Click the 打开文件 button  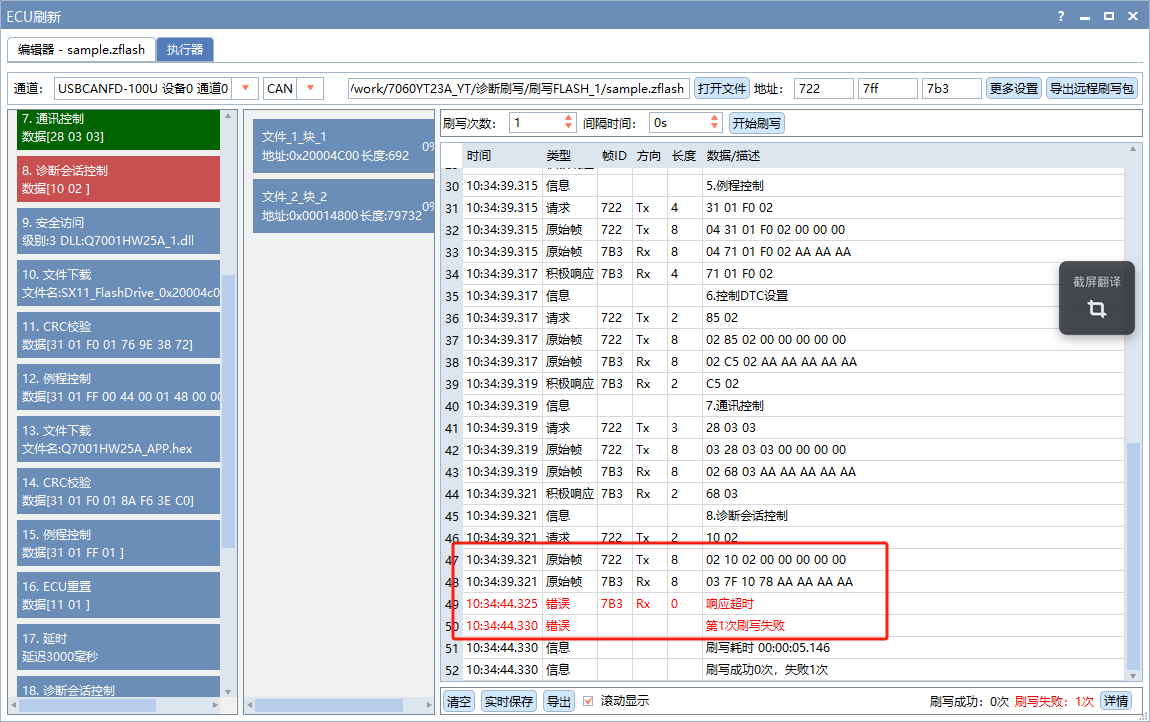pyautogui.click(x=721, y=88)
